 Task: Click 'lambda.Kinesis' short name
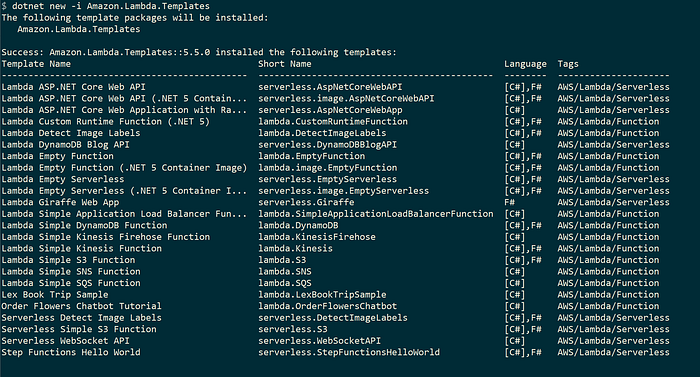296,249
